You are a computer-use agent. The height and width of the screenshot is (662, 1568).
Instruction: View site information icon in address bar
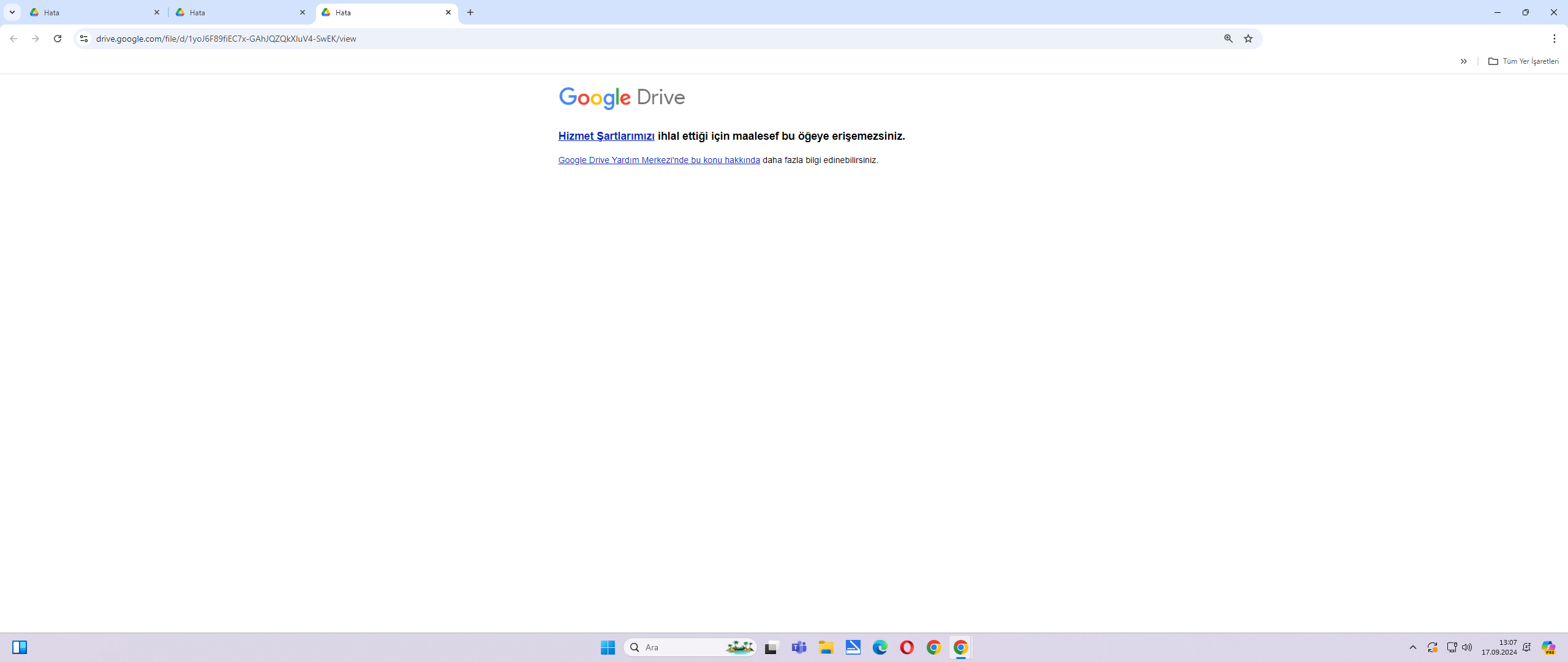[x=84, y=39]
